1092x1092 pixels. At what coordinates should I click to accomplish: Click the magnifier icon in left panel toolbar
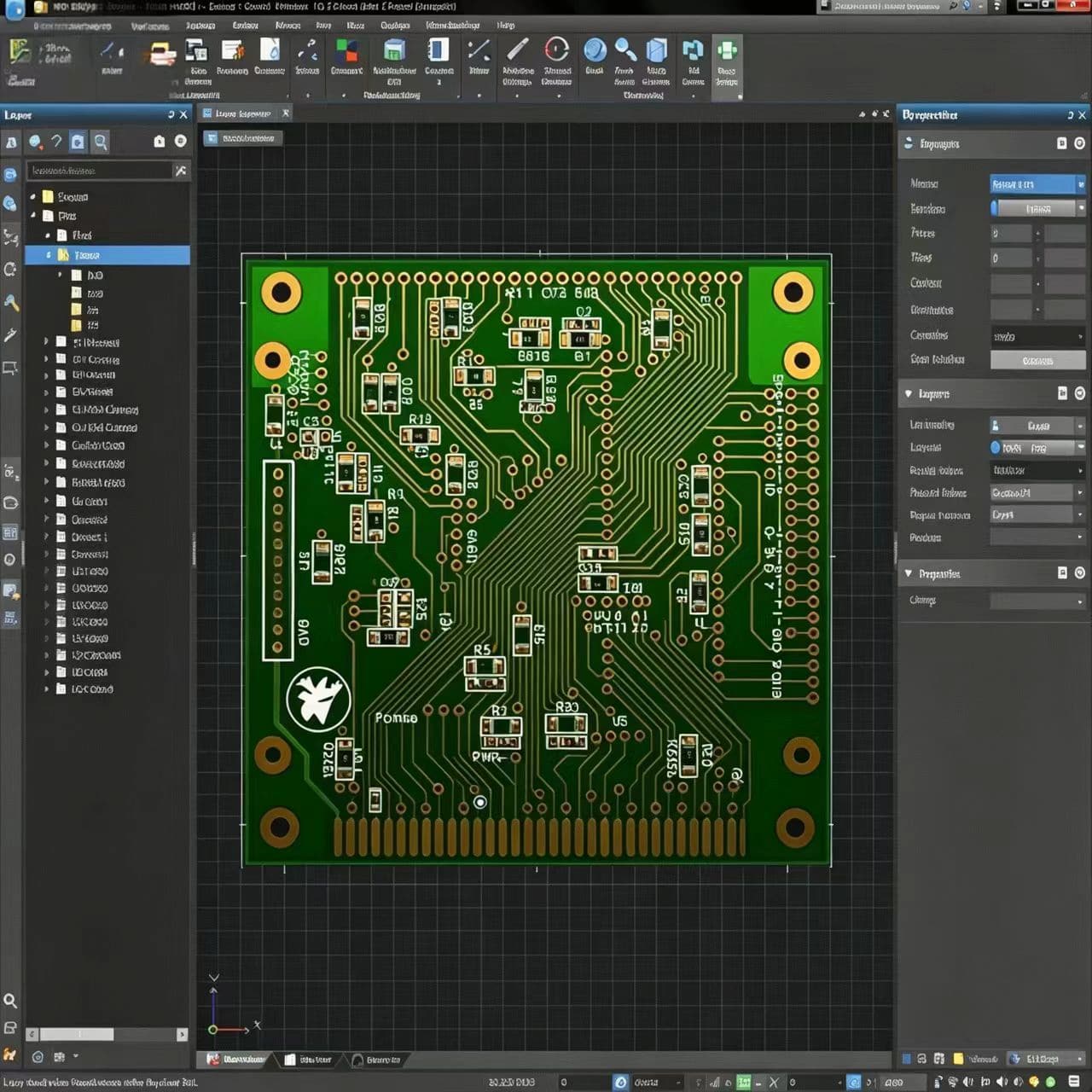[x=101, y=142]
